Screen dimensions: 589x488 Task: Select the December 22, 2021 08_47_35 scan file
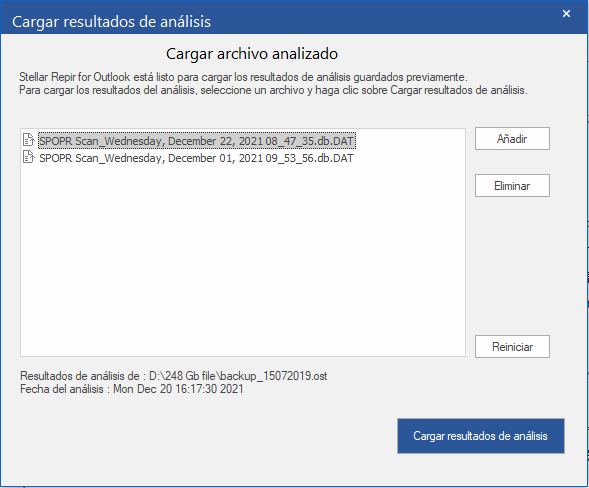tap(196, 141)
